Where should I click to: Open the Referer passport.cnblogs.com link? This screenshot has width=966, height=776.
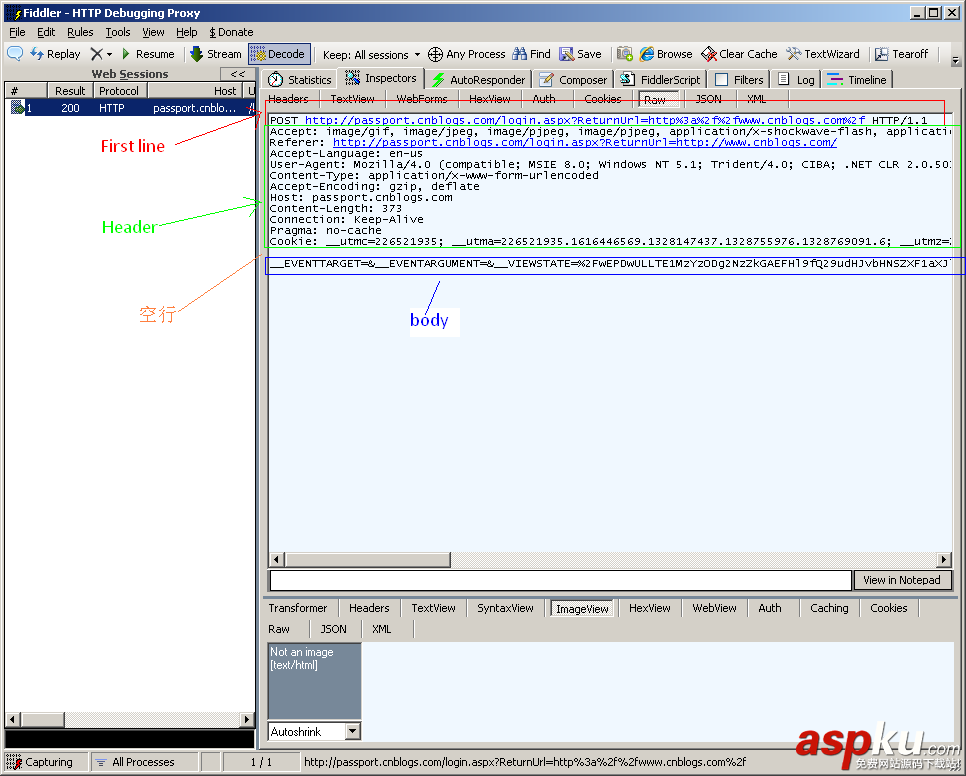[585, 142]
